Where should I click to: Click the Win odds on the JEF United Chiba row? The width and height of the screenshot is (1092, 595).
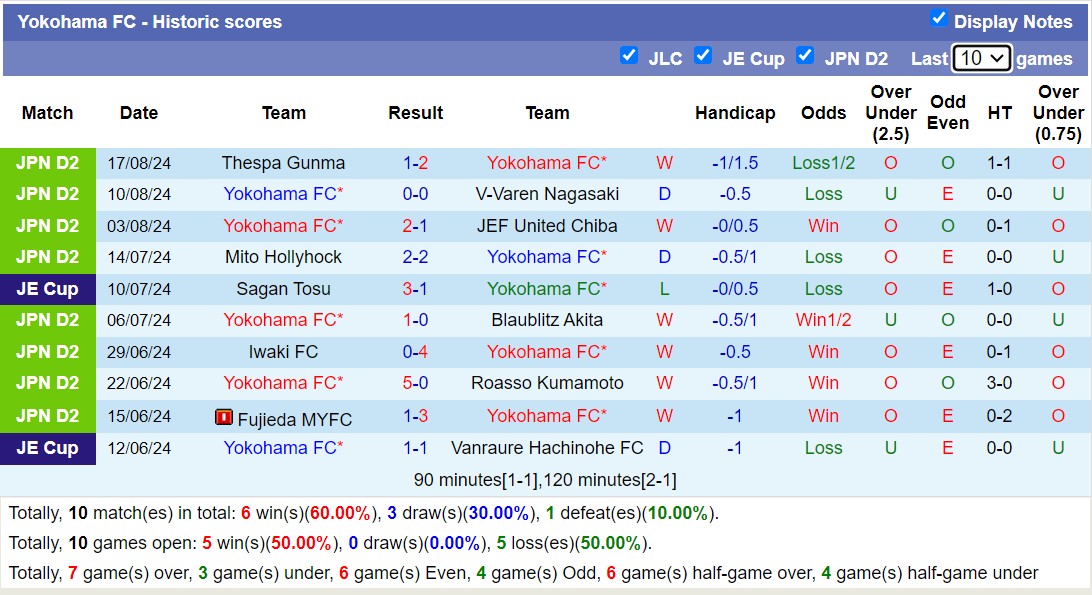(823, 226)
